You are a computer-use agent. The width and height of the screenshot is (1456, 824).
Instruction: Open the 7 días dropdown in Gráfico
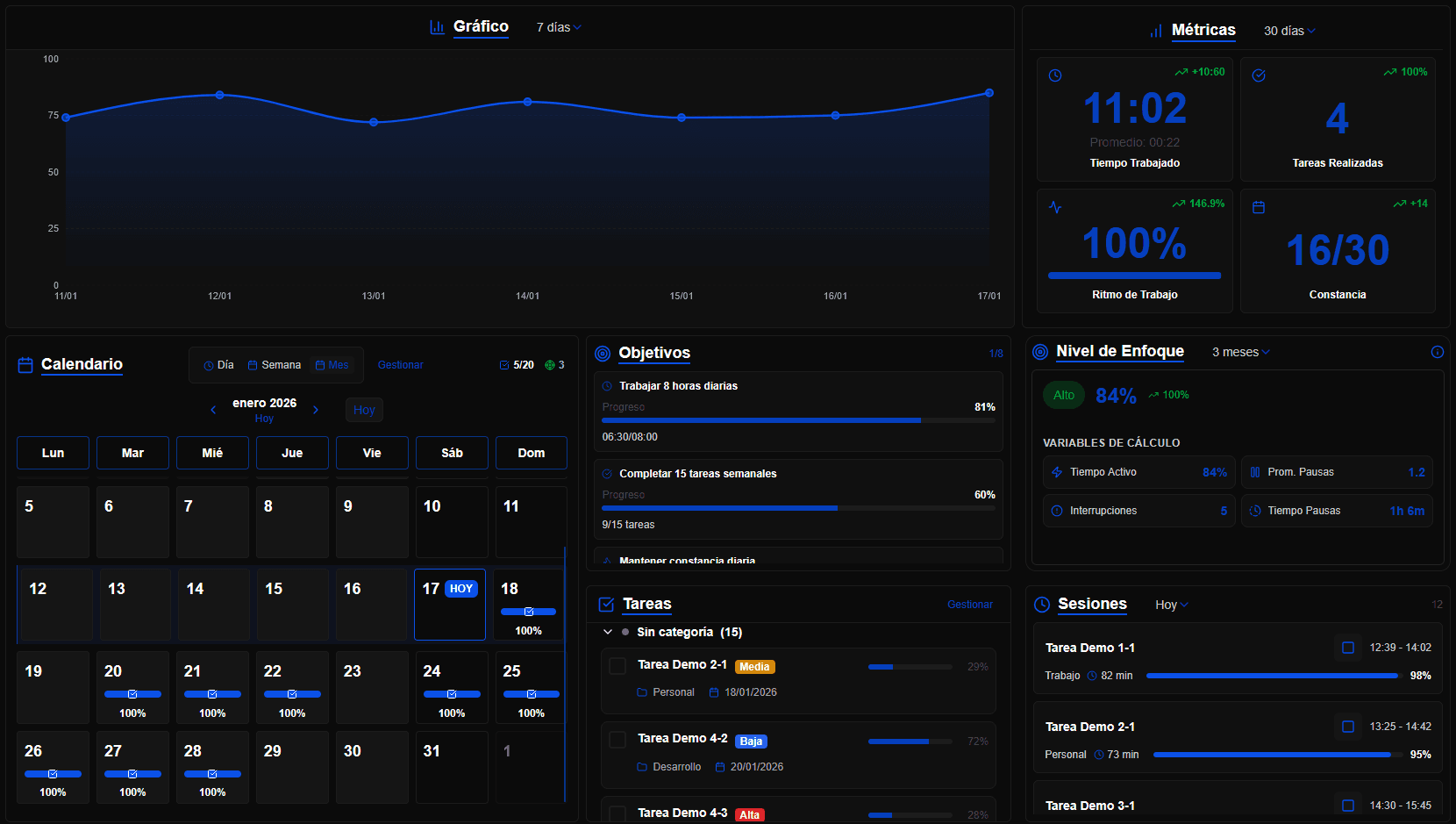tap(559, 27)
